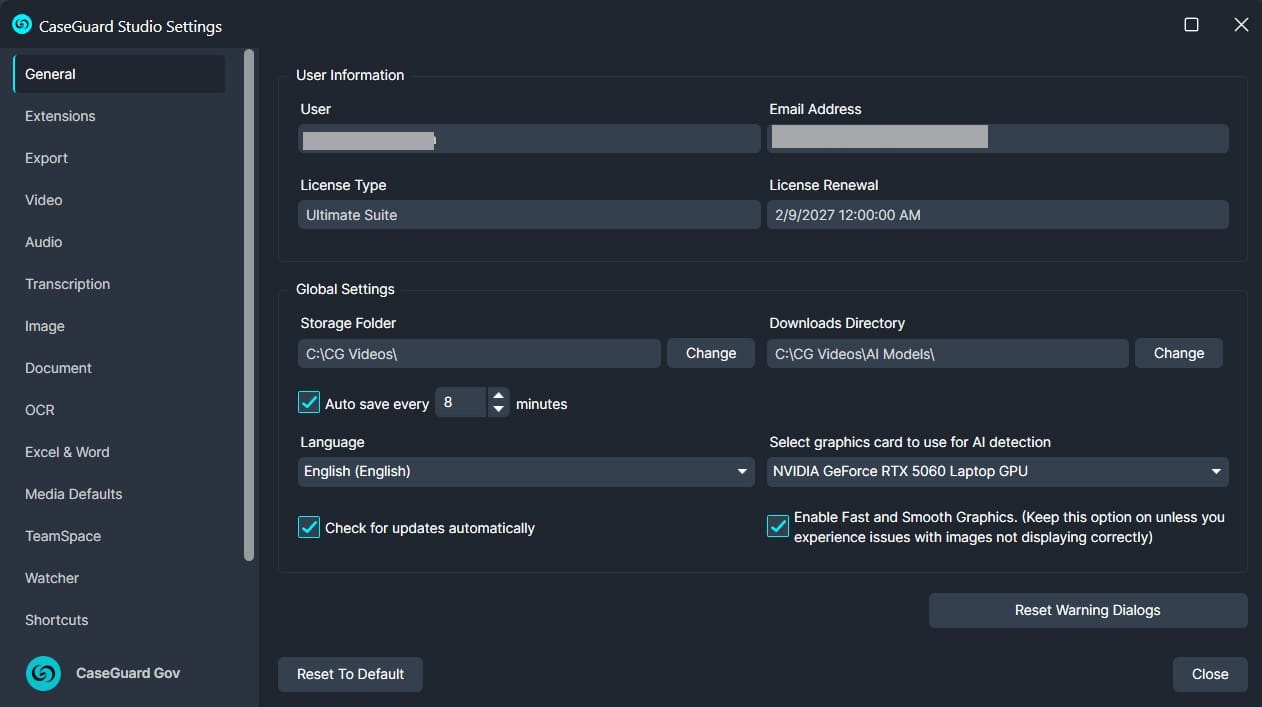Select the OCR settings tab

pyautogui.click(x=40, y=410)
